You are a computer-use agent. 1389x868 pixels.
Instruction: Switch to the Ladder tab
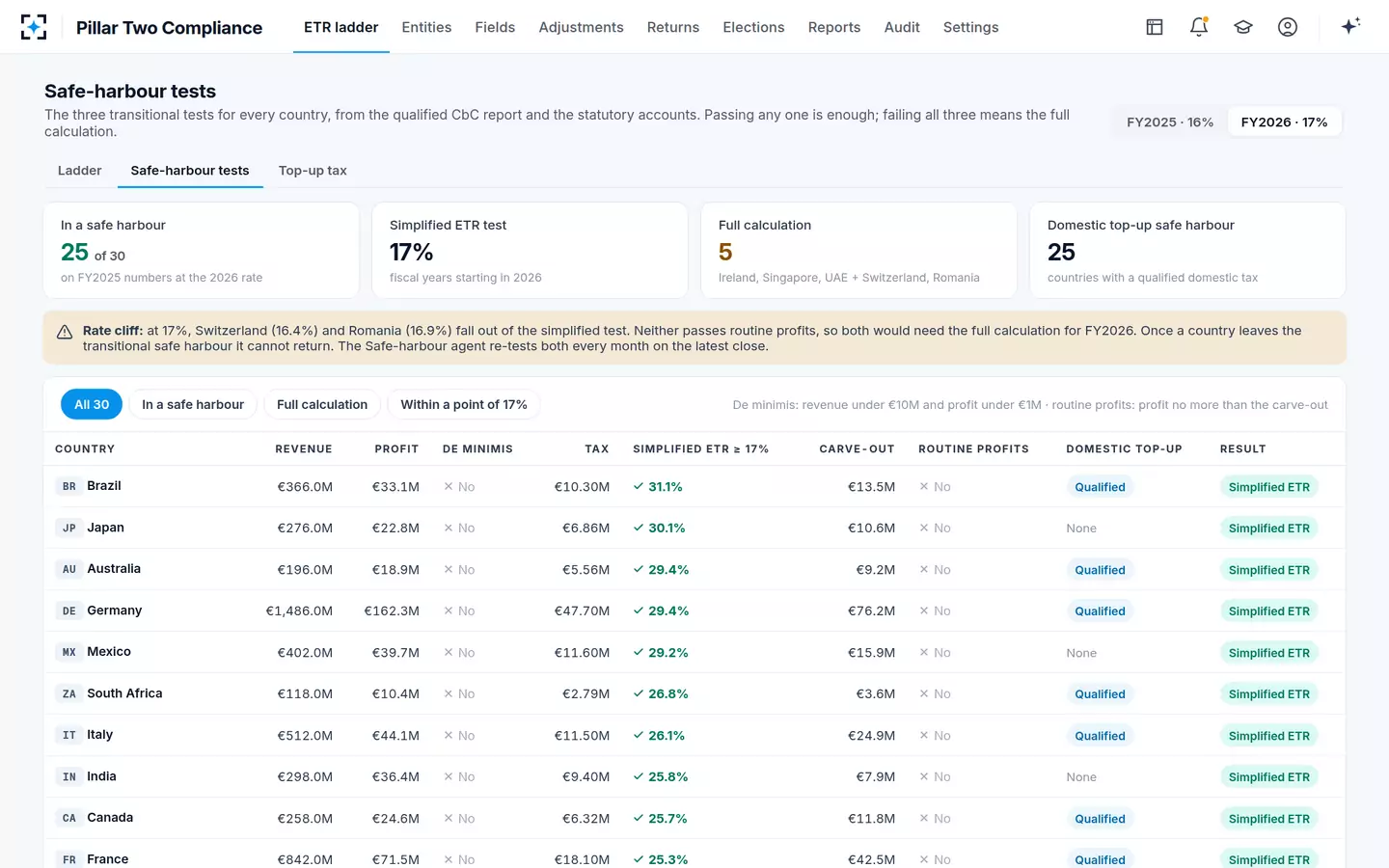[x=79, y=171]
